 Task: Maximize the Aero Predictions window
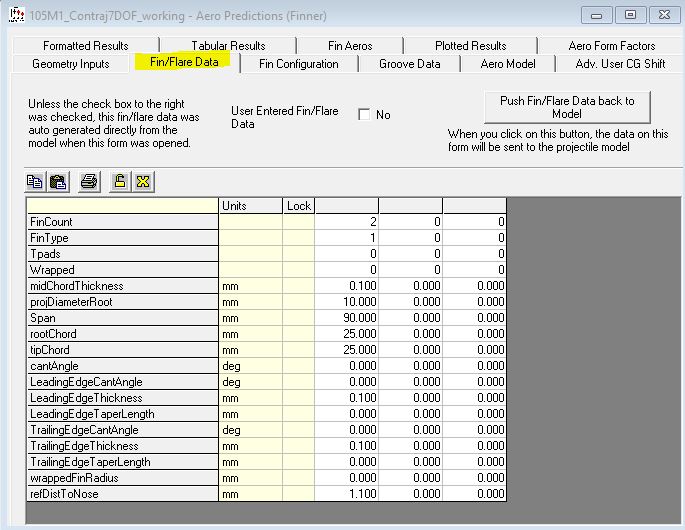(630, 14)
